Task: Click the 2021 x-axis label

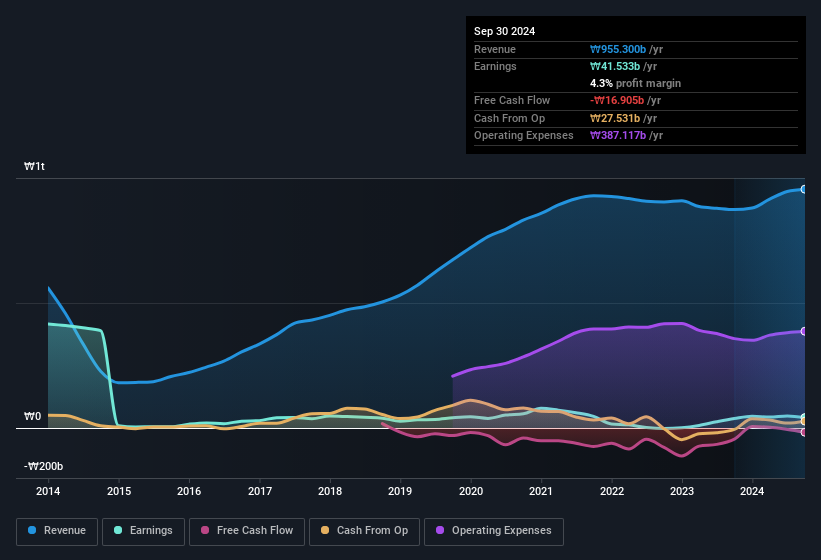Action: click(541, 491)
